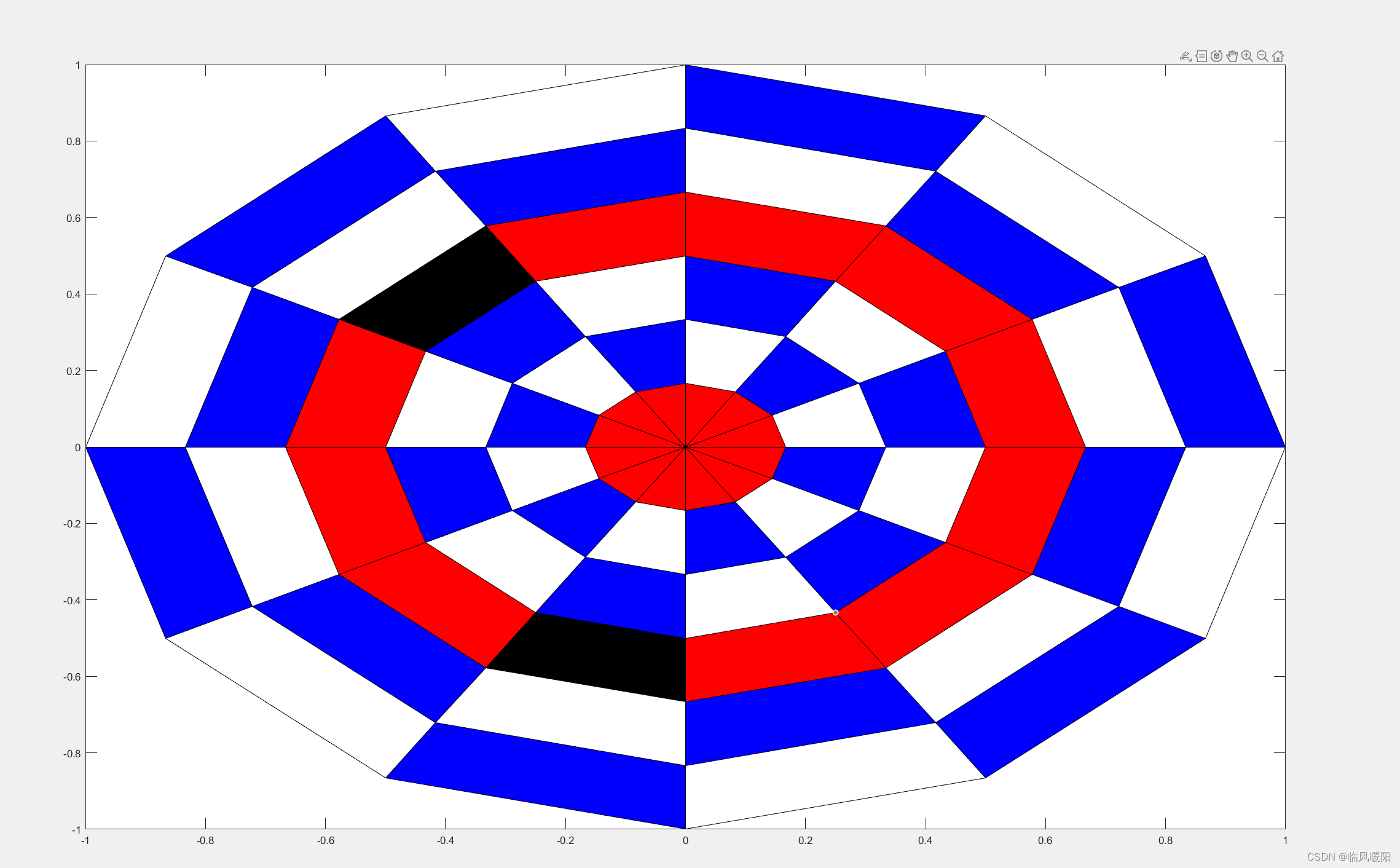
Task: Select the Pan hand tool
Action: (1232, 57)
